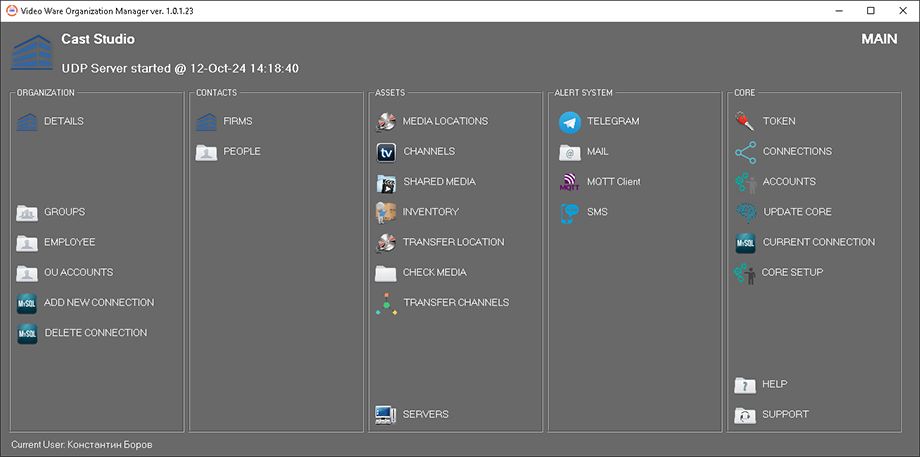
Task: Open the TOKEN label in Core
Action: tap(779, 121)
